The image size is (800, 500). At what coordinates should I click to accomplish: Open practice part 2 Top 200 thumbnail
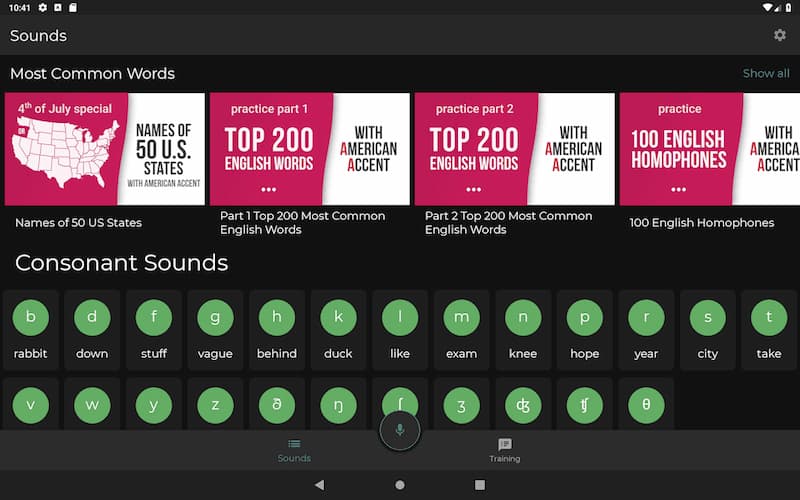(514, 149)
